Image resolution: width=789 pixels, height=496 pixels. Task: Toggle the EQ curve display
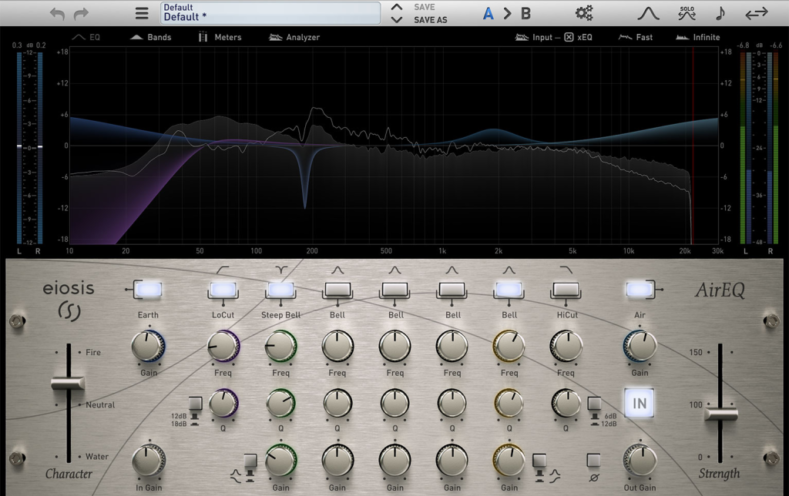(87, 37)
